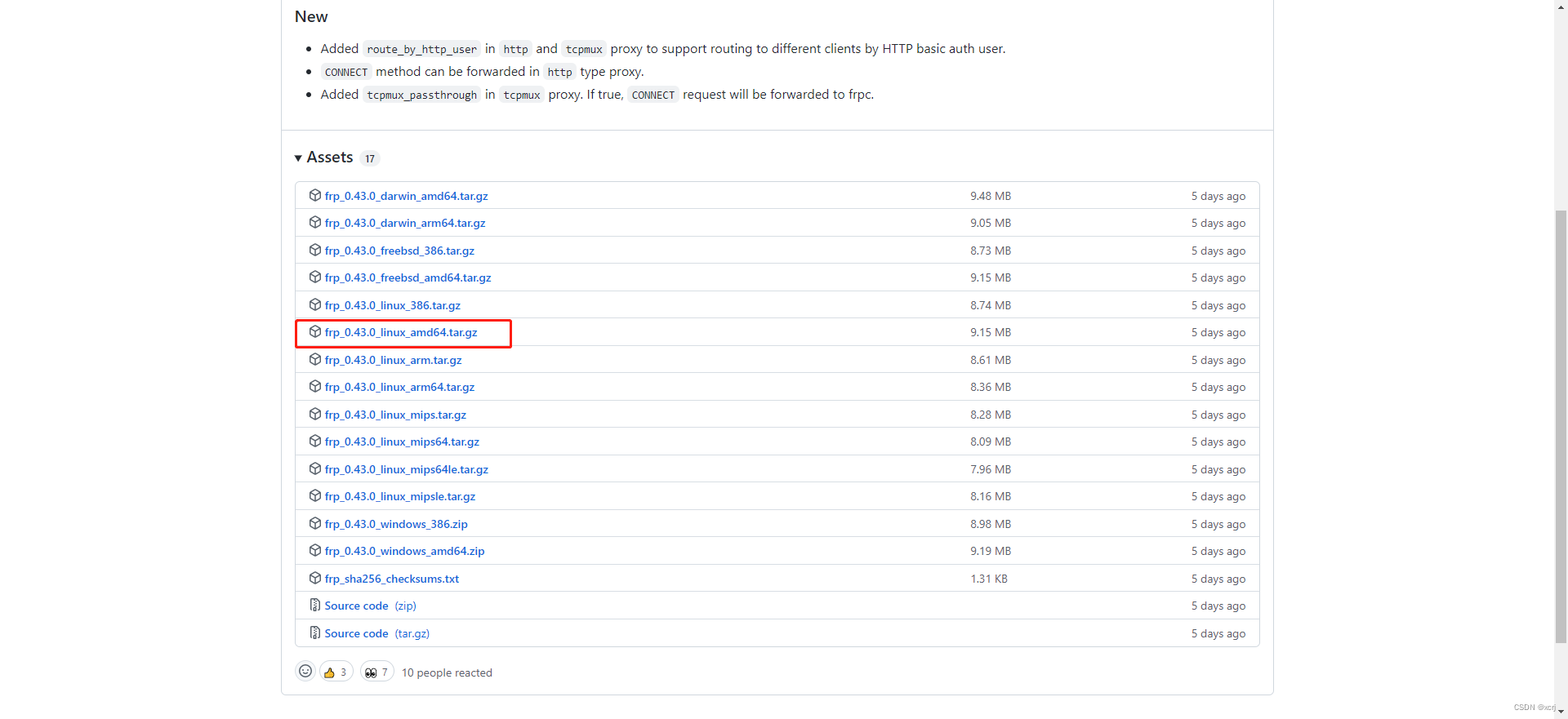Click '10 people reacted' text
The height and width of the screenshot is (719, 1568).
(x=447, y=672)
